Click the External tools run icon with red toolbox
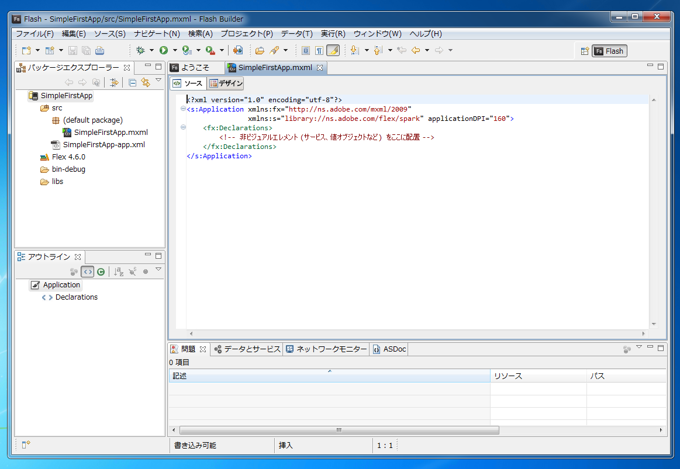Screen dimensions: 680x469 [210, 50]
